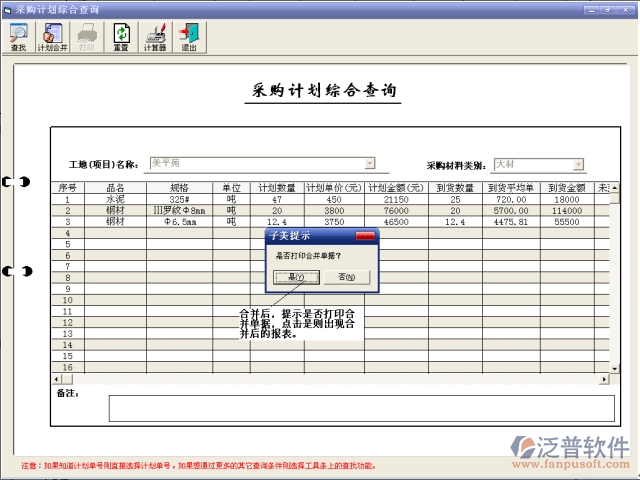Click the arrival amount 114000 cell
The width and height of the screenshot is (640, 480).
pyautogui.click(x=567, y=211)
